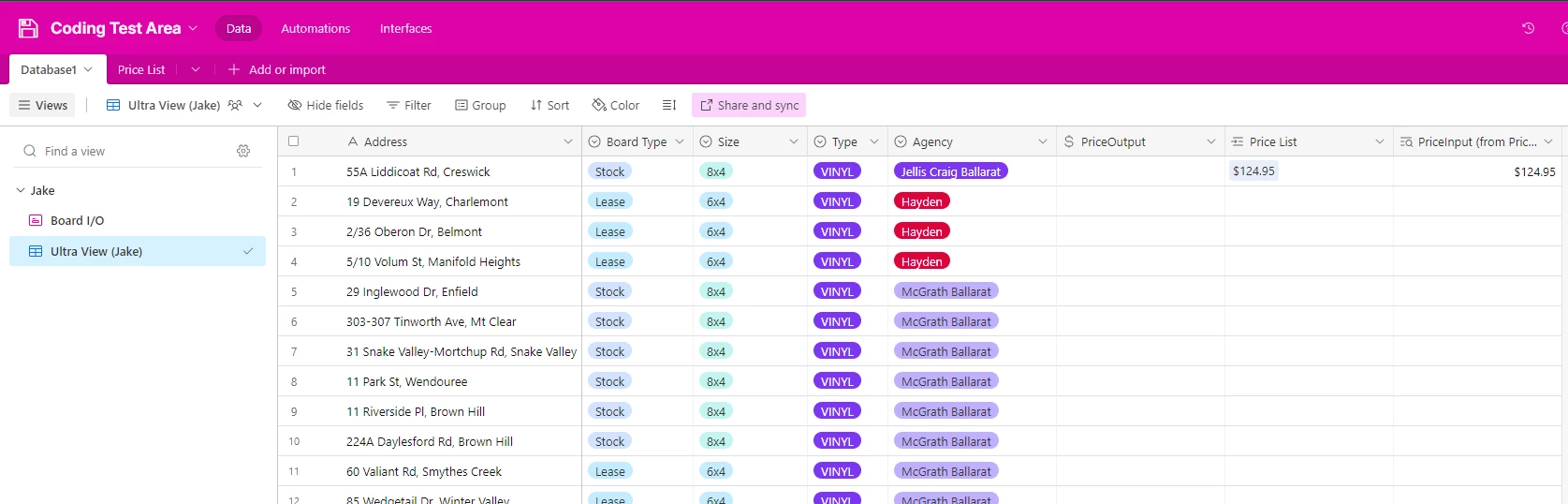Click the Share and sync button
Viewport: 1568px width, 504px height.
749,105
